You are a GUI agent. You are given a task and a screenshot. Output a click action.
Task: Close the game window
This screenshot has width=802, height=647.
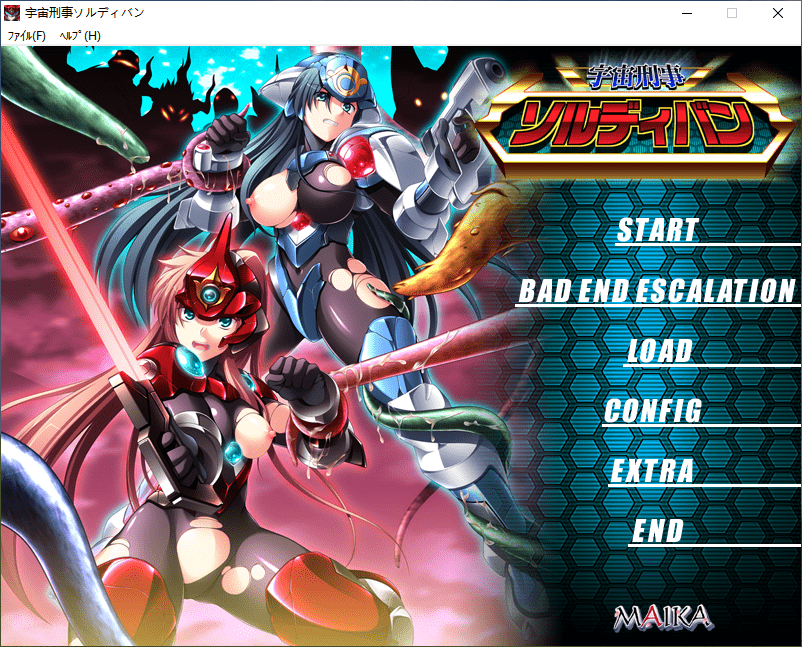(x=778, y=14)
